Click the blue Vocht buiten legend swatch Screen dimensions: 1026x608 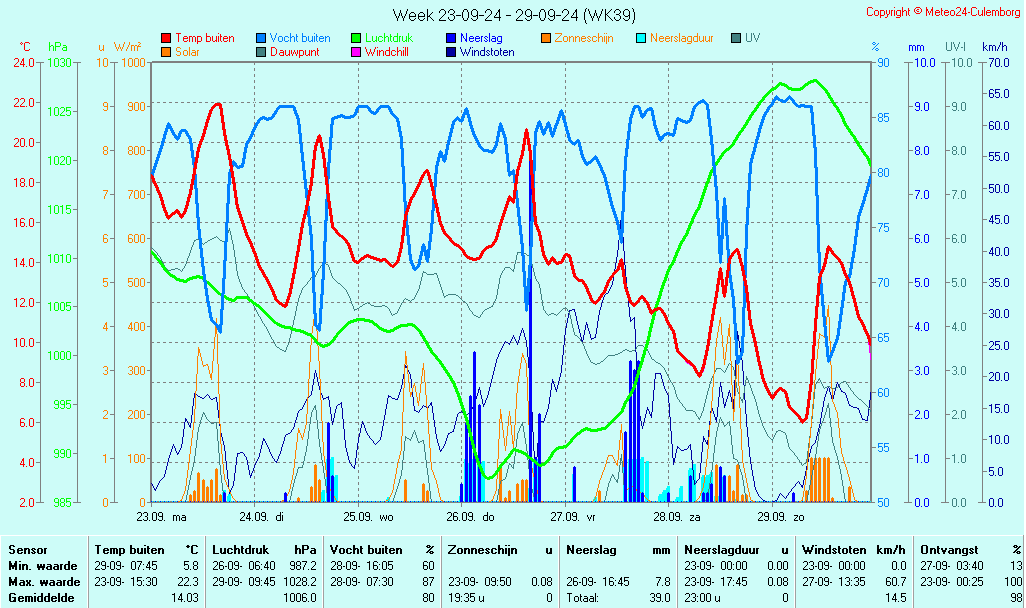pos(260,38)
